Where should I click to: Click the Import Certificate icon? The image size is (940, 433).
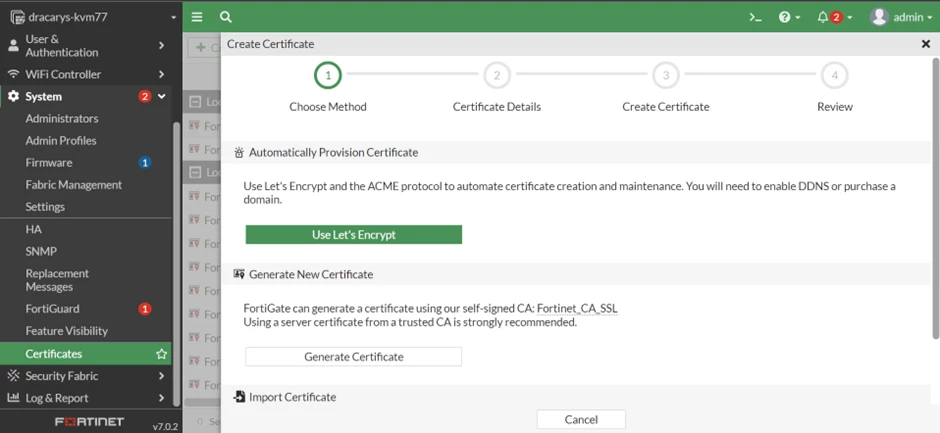point(239,396)
